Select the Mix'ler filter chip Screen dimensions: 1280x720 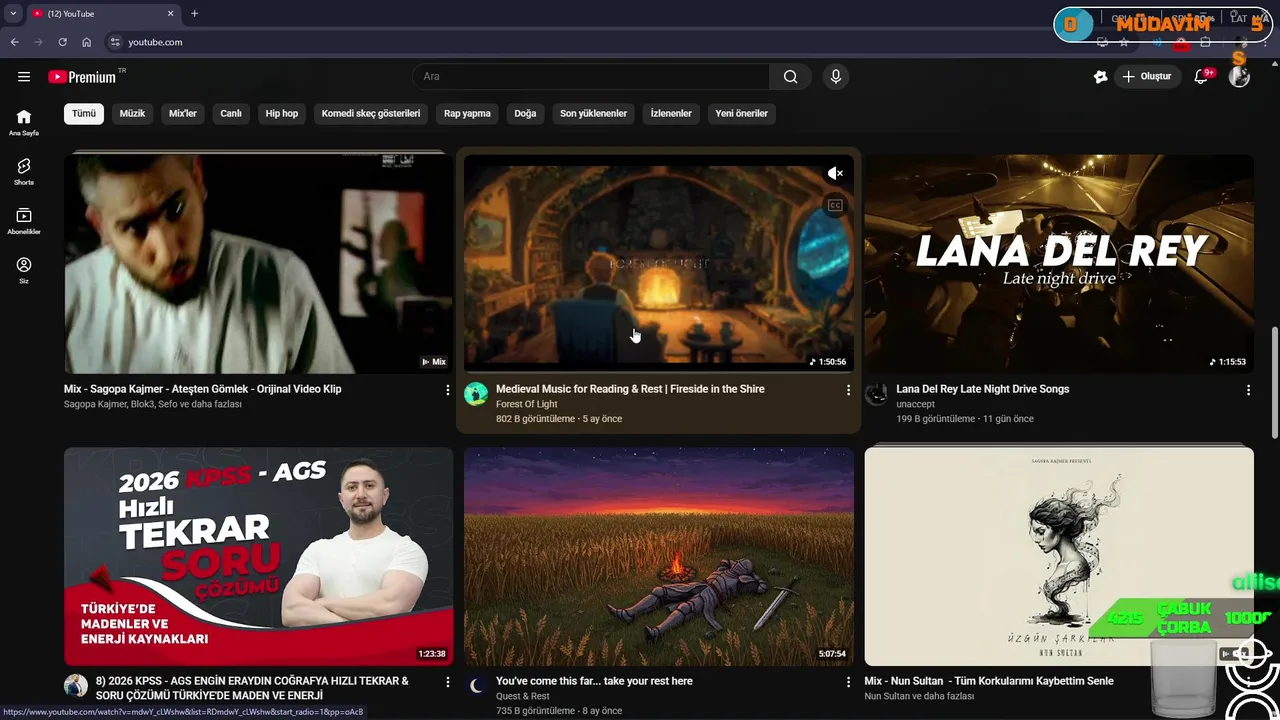pos(183,114)
